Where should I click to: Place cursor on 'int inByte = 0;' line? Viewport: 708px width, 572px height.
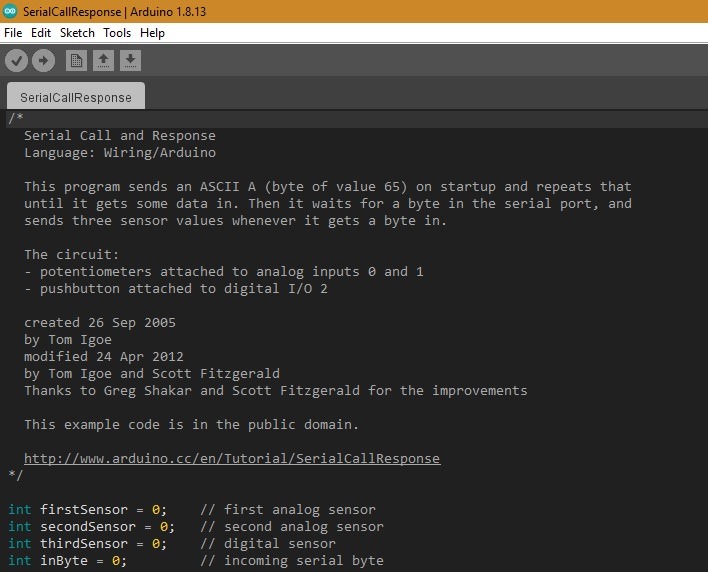click(68, 561)
